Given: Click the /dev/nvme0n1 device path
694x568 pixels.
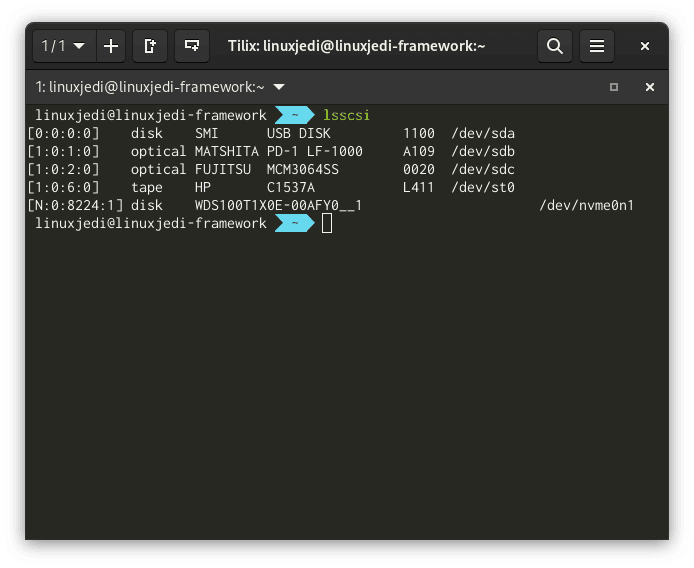Looking at the screenshot, I should click(x=586, y=205).
